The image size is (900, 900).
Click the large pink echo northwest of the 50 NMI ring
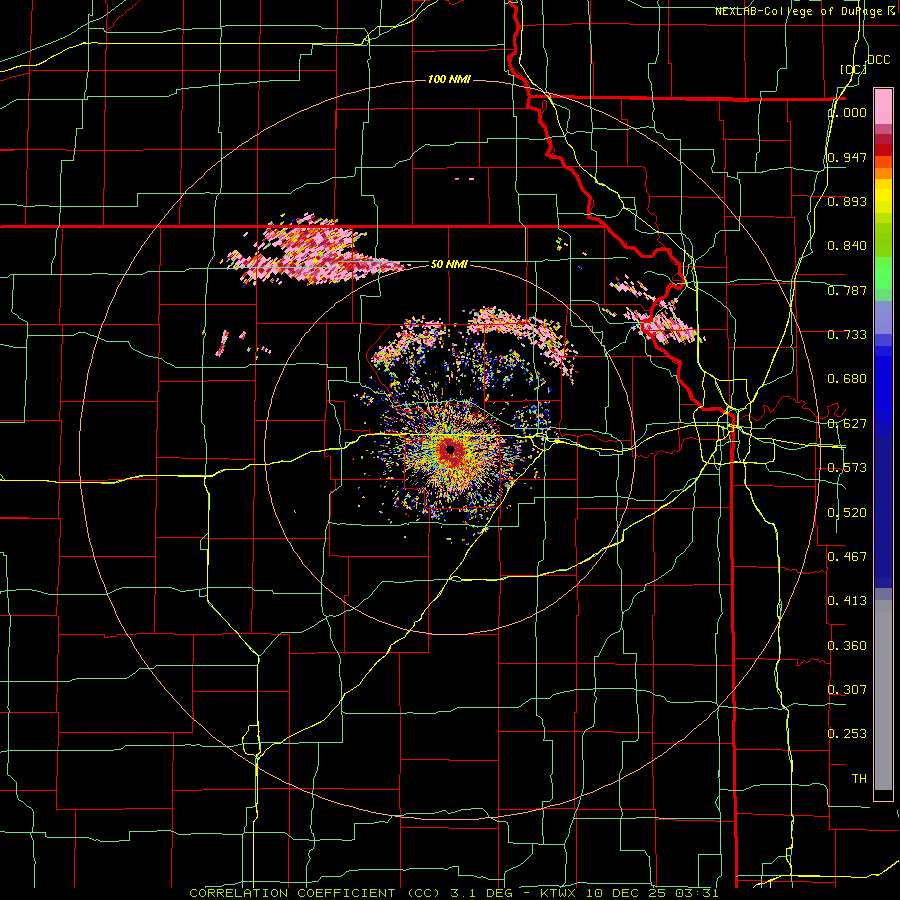coord(313,251)
